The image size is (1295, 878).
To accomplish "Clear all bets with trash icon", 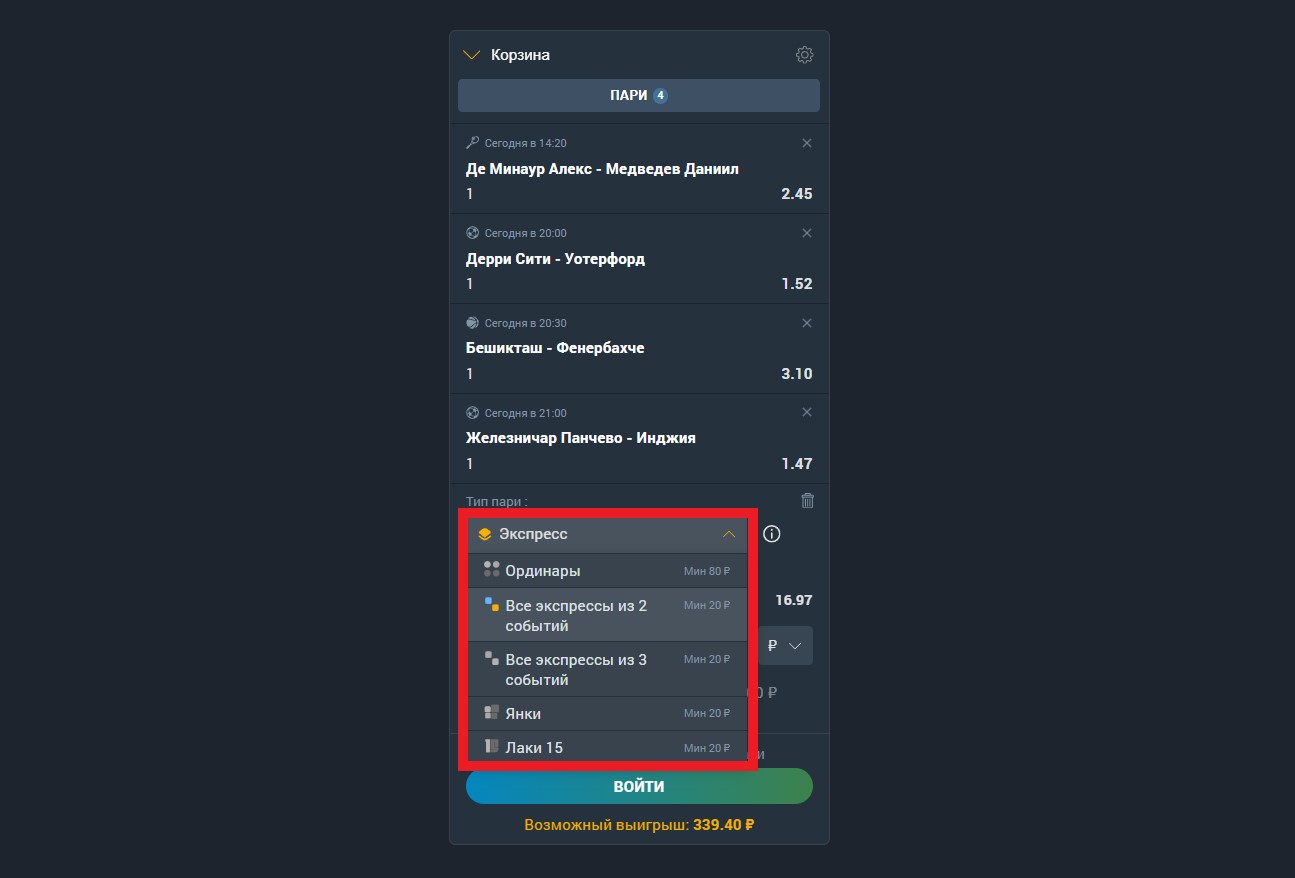I will pyautogui.click(x=808, y=501).
